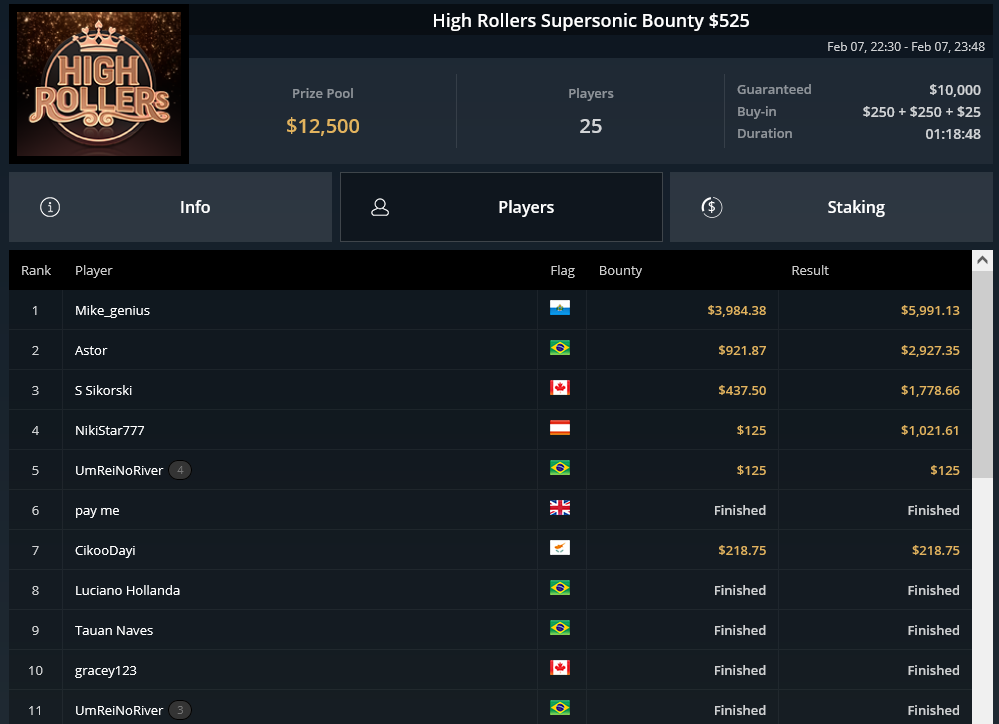Select player gracey123
Screen dimensions: 999x724
tap(106, 670)
